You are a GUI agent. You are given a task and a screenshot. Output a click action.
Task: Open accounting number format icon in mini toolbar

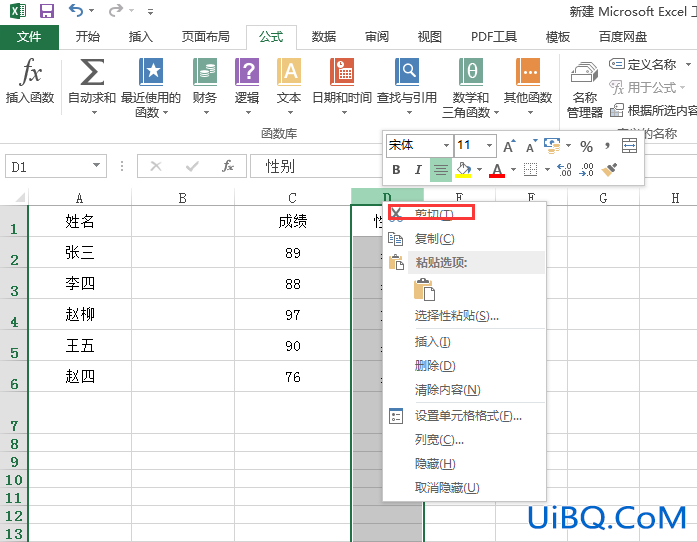552,146
